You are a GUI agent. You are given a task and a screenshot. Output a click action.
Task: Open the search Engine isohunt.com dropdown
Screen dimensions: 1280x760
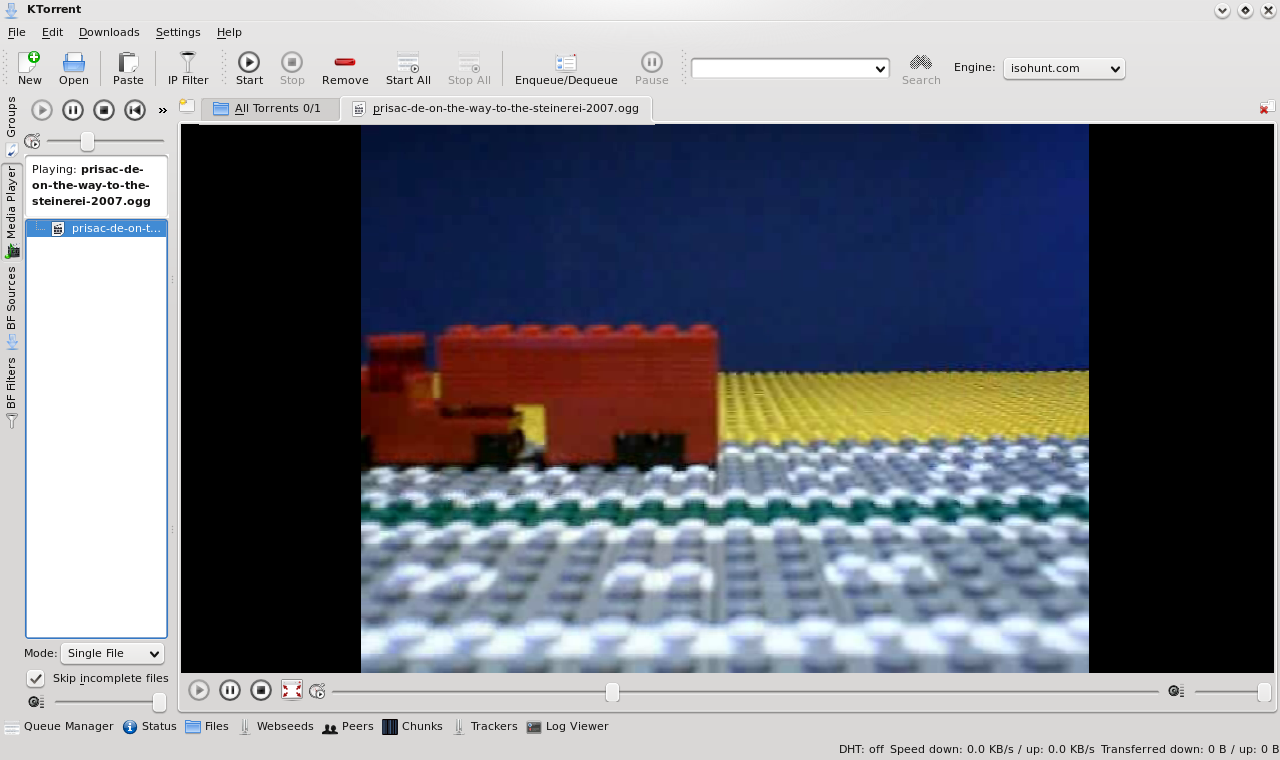pyautogui.click(x=1064, y=68)
